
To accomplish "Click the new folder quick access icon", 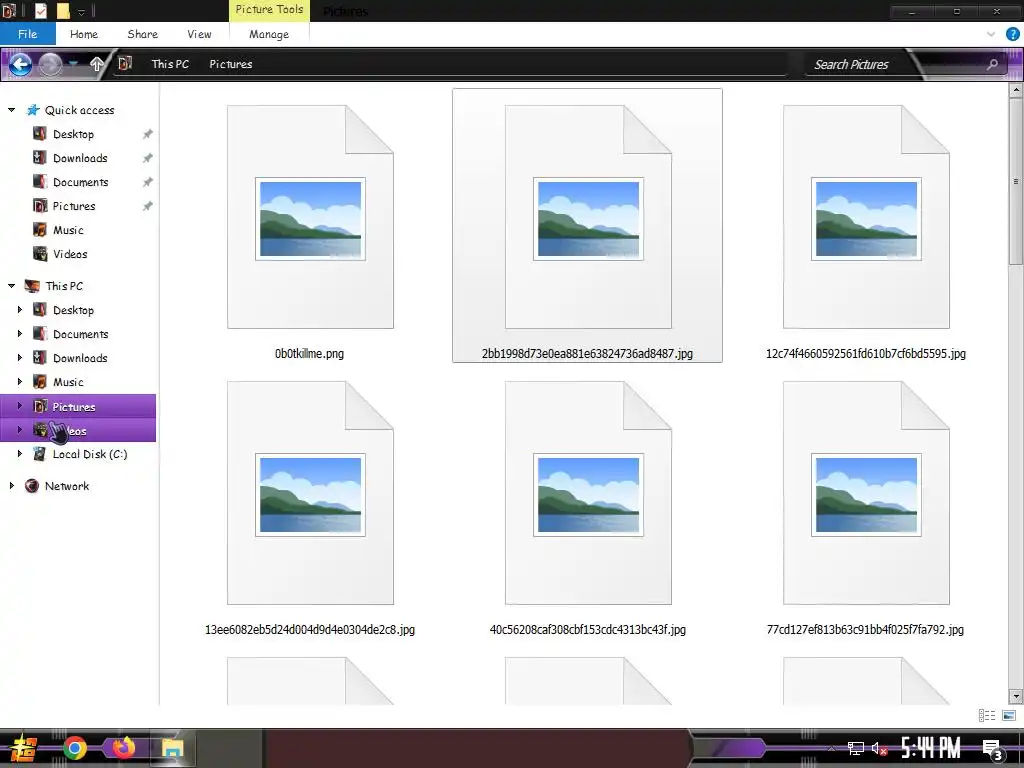I will click(x=63, y=10).
